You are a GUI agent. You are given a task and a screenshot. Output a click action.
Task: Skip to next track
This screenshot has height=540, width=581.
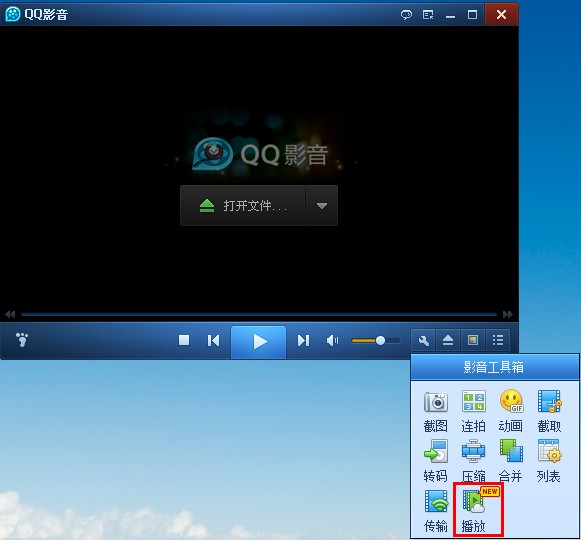[303, 340]
